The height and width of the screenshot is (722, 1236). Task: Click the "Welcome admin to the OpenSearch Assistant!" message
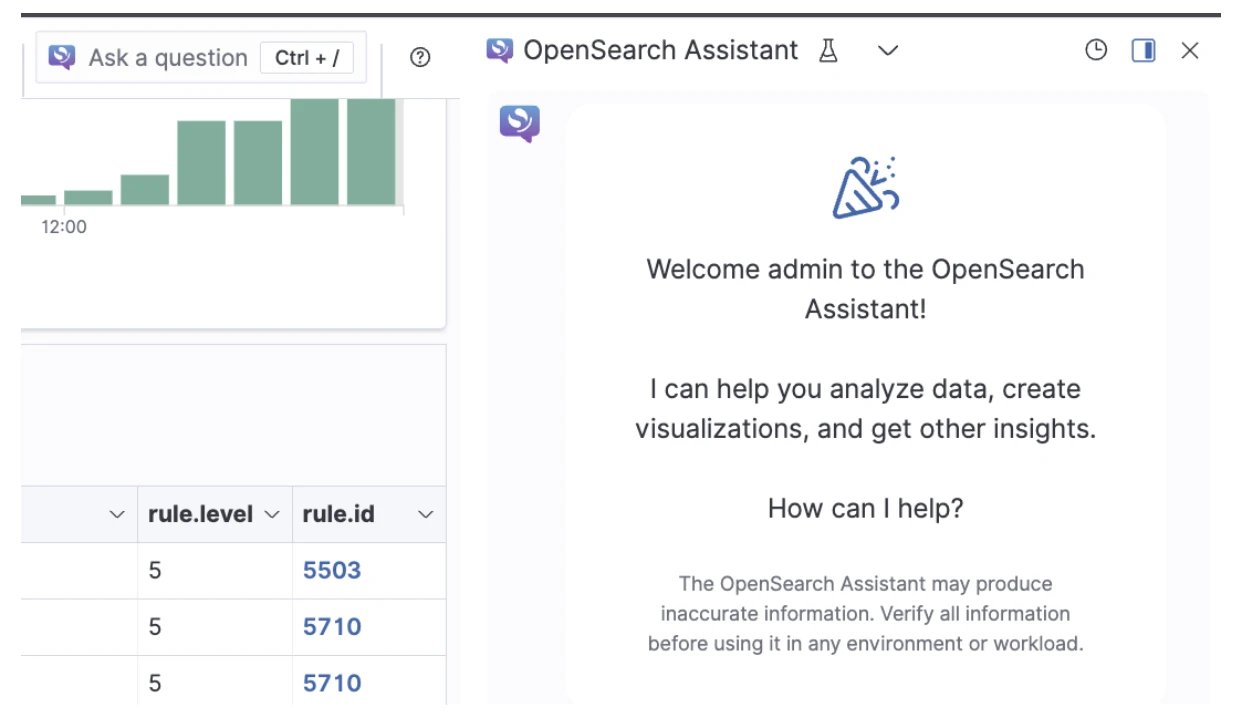tap(866, 289)
